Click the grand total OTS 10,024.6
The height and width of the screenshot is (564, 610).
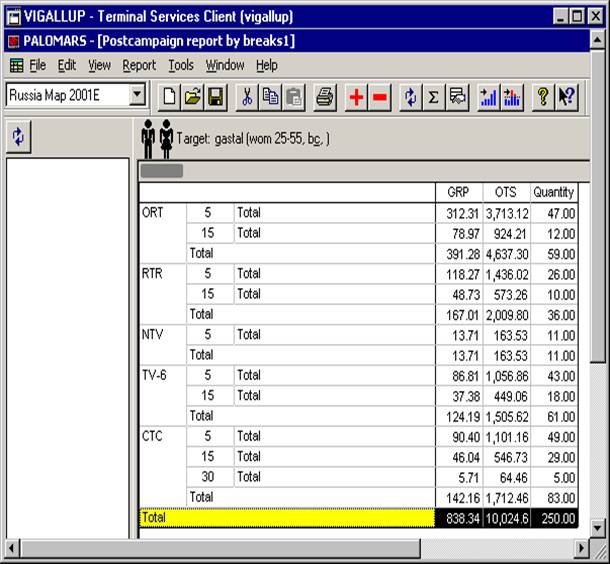click(x=506, y=518)
